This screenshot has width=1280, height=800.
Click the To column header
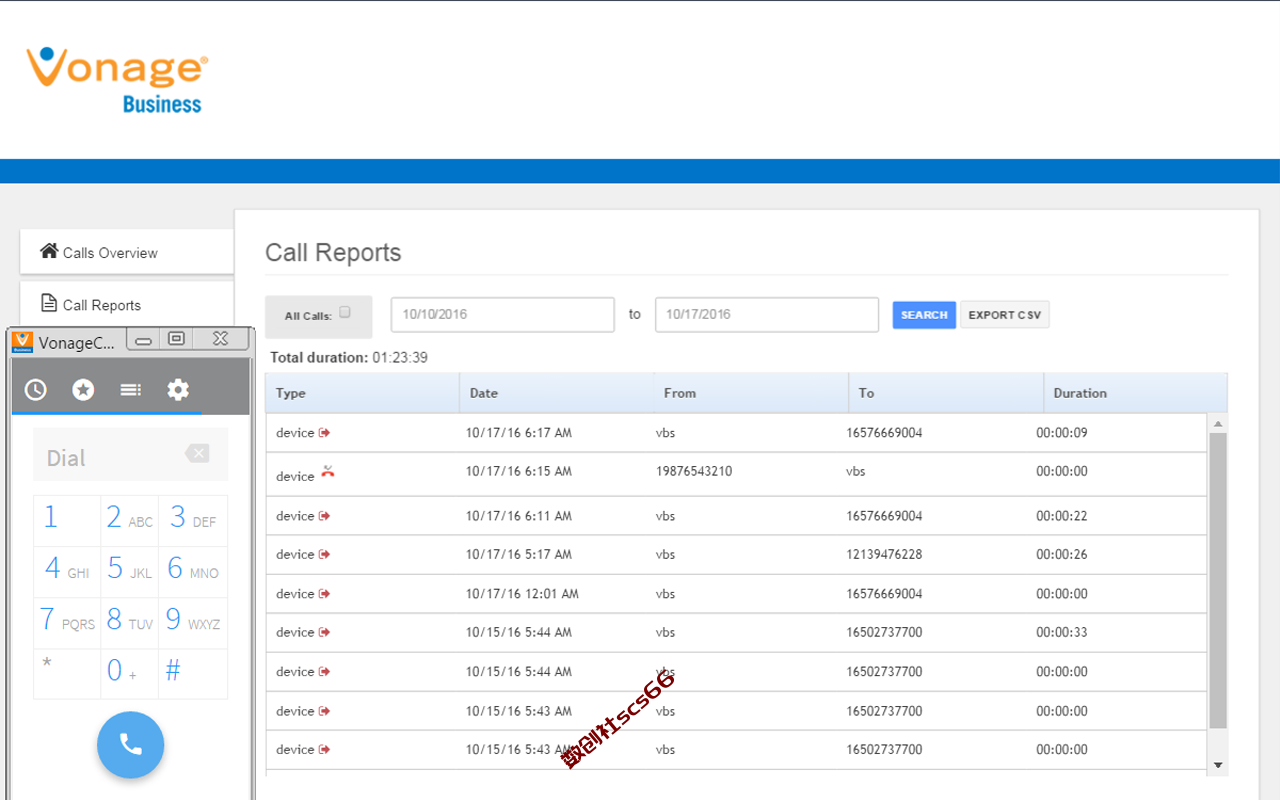(x=946, y=393)
